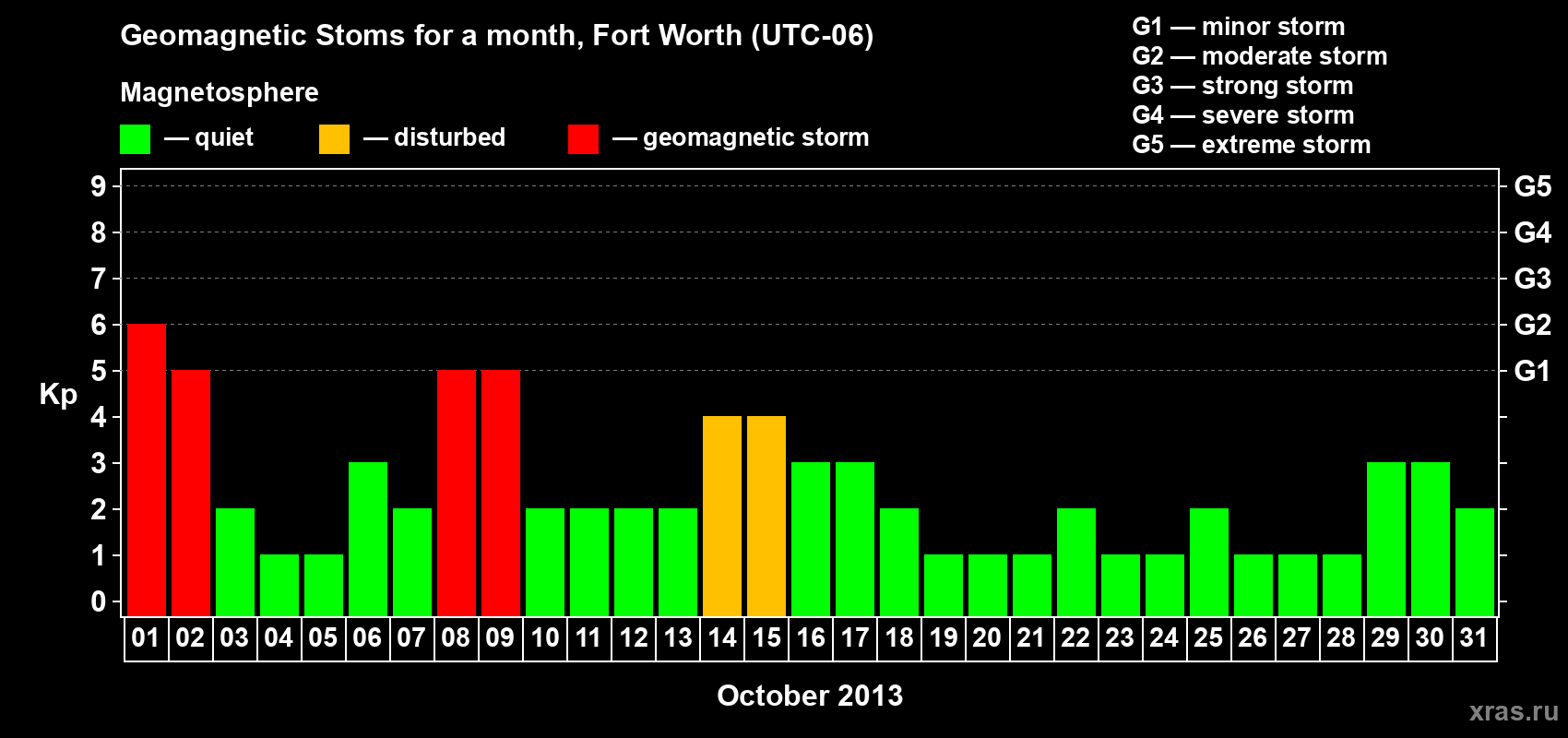Click the date cell '18'

(x=899, y=638)
